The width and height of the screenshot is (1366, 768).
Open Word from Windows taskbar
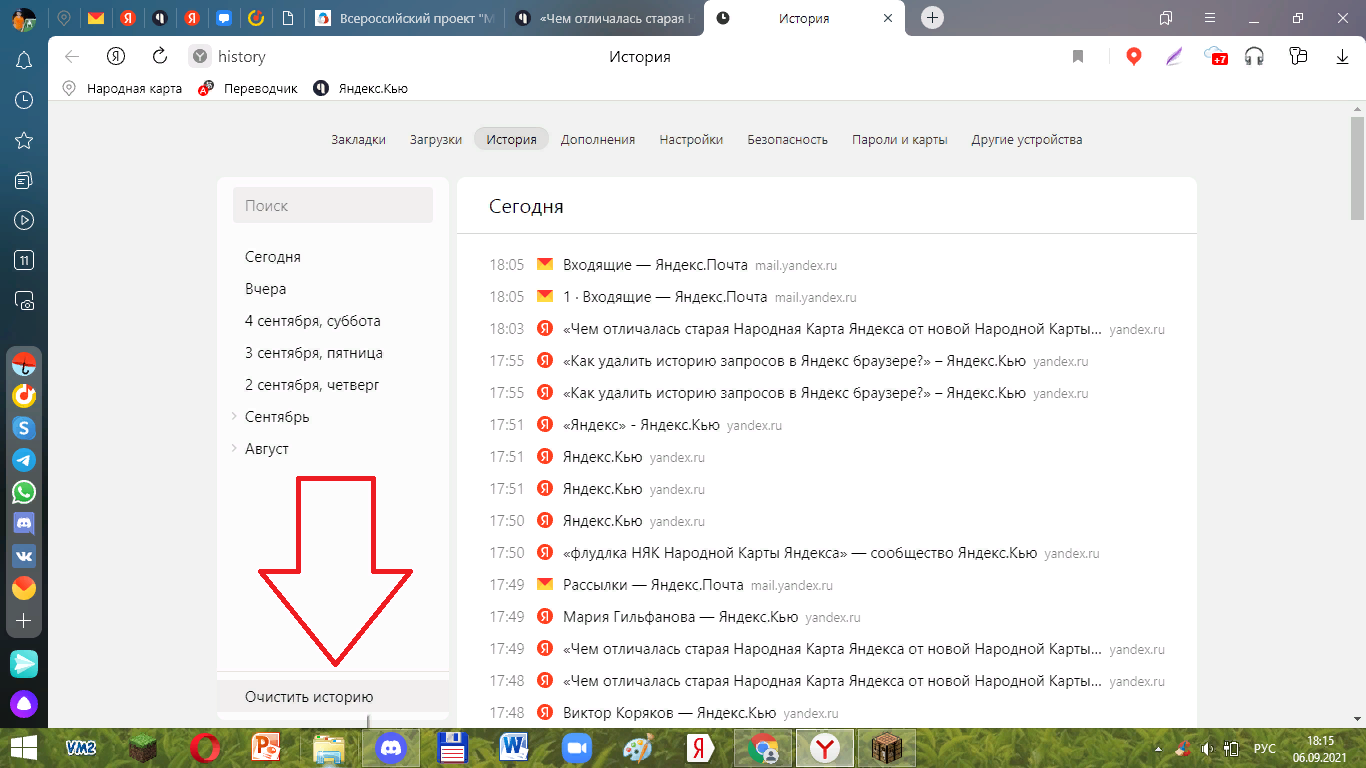[x=514, y=747]
